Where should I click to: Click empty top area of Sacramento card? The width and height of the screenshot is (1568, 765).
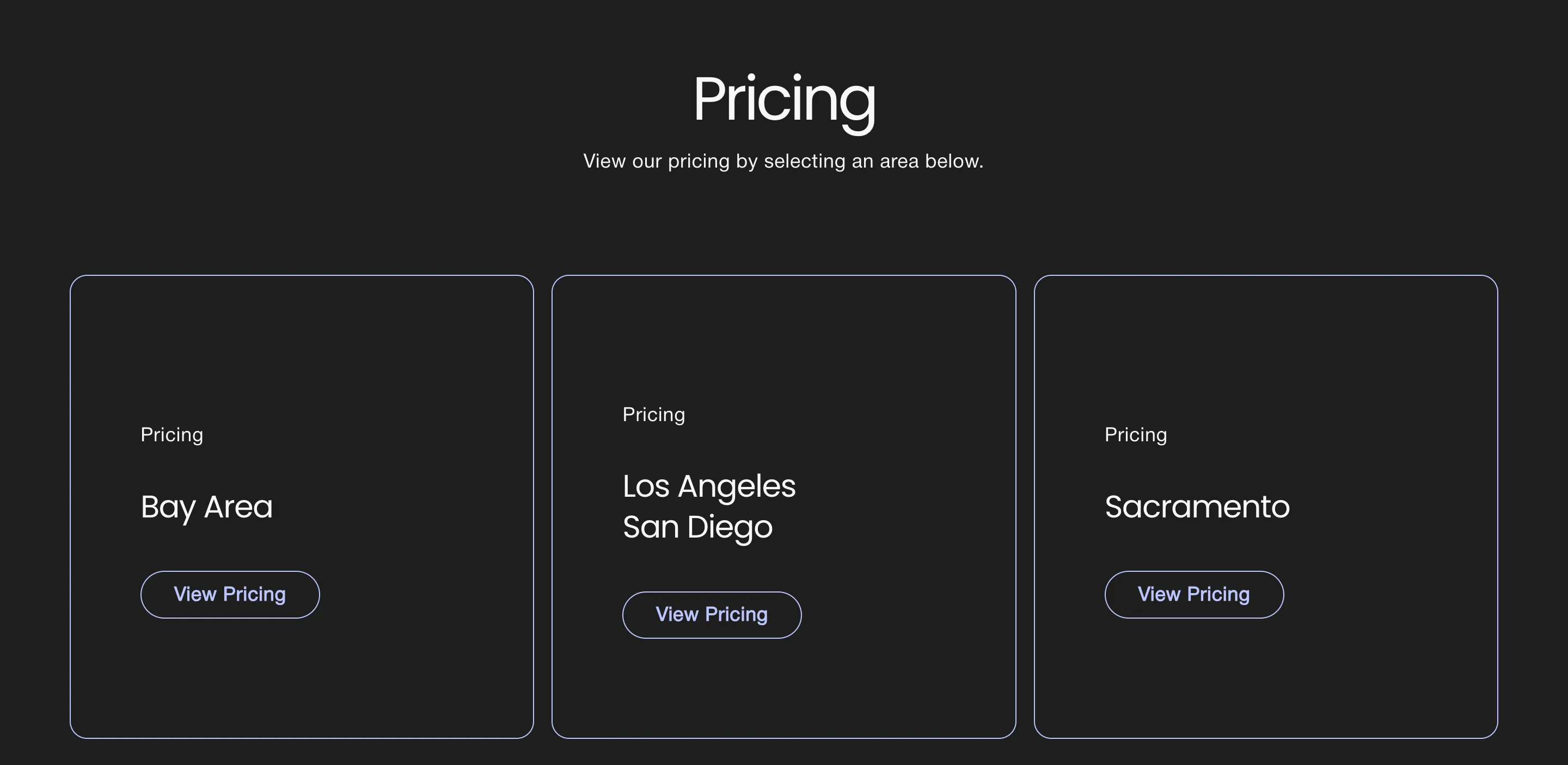(x=1265, y=341)
